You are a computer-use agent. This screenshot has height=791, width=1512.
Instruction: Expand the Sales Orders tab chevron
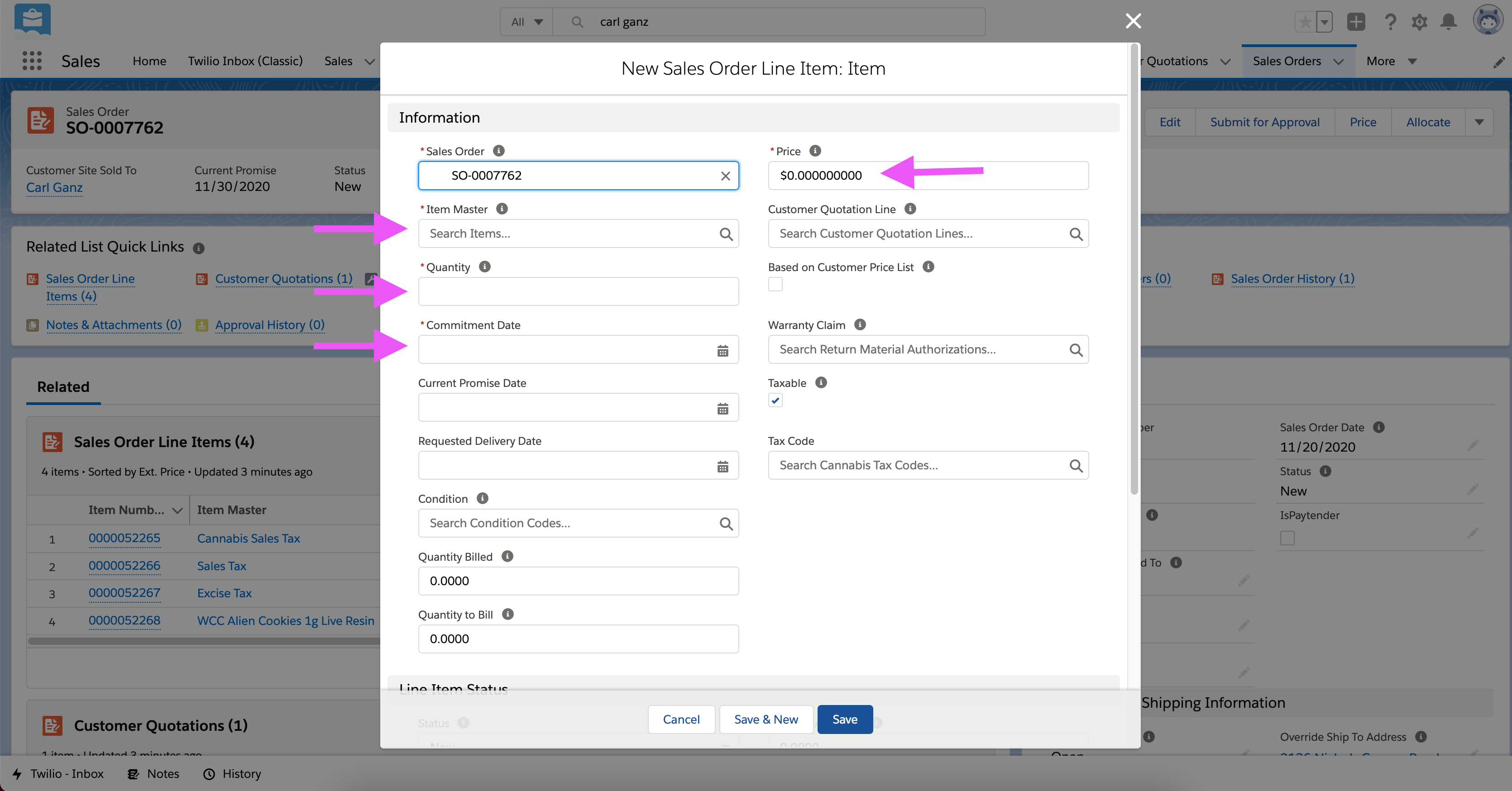[x=1339, y=62]
